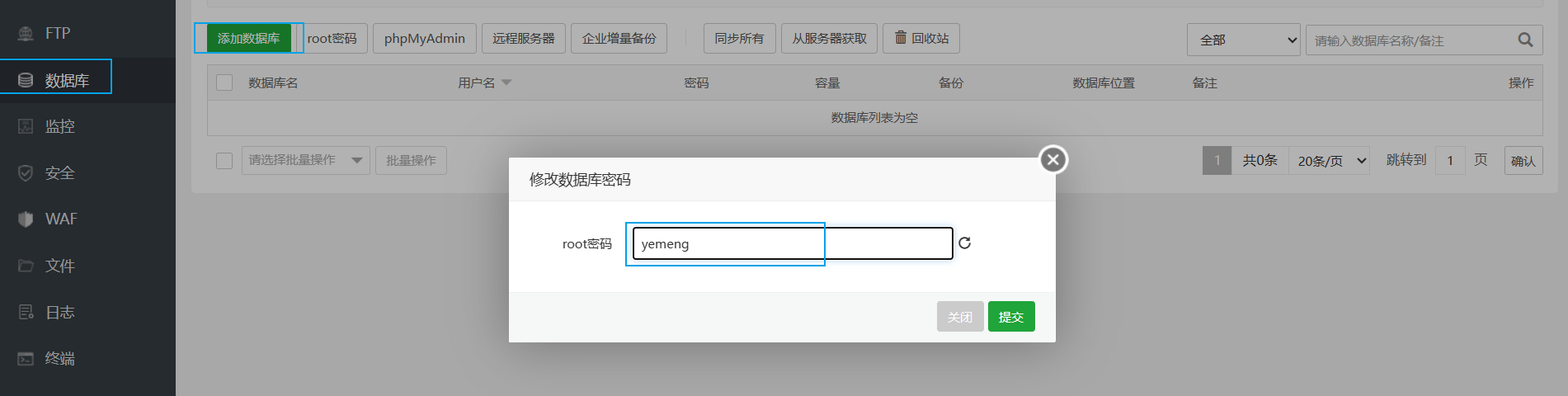Open the 全部 filter dropdown
Viewport: 1568px width, 396px height.
click(1243, 40)
